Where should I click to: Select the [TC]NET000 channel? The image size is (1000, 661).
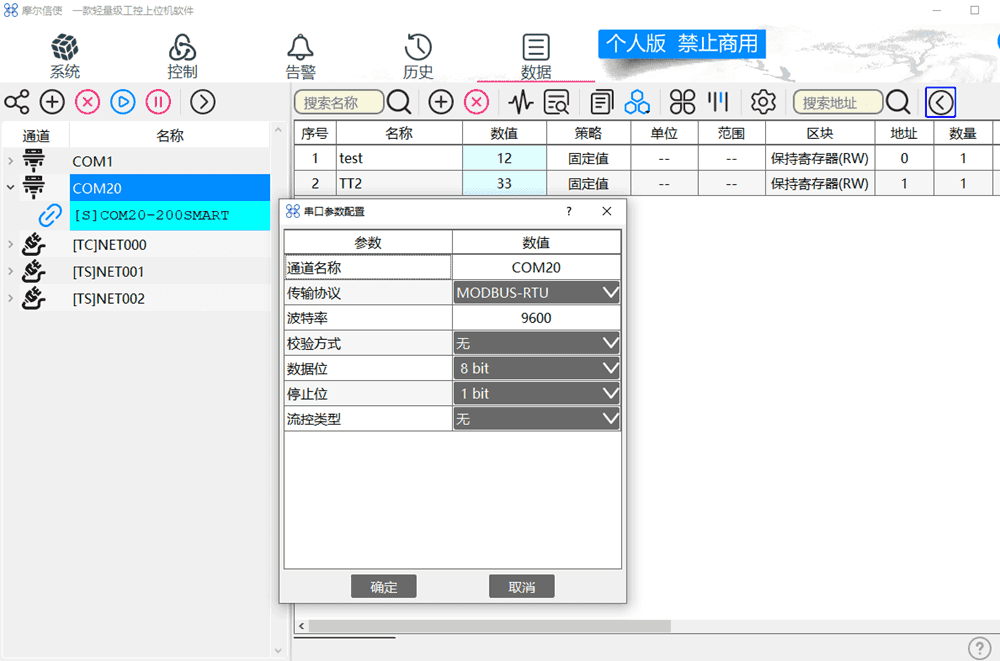109,245
